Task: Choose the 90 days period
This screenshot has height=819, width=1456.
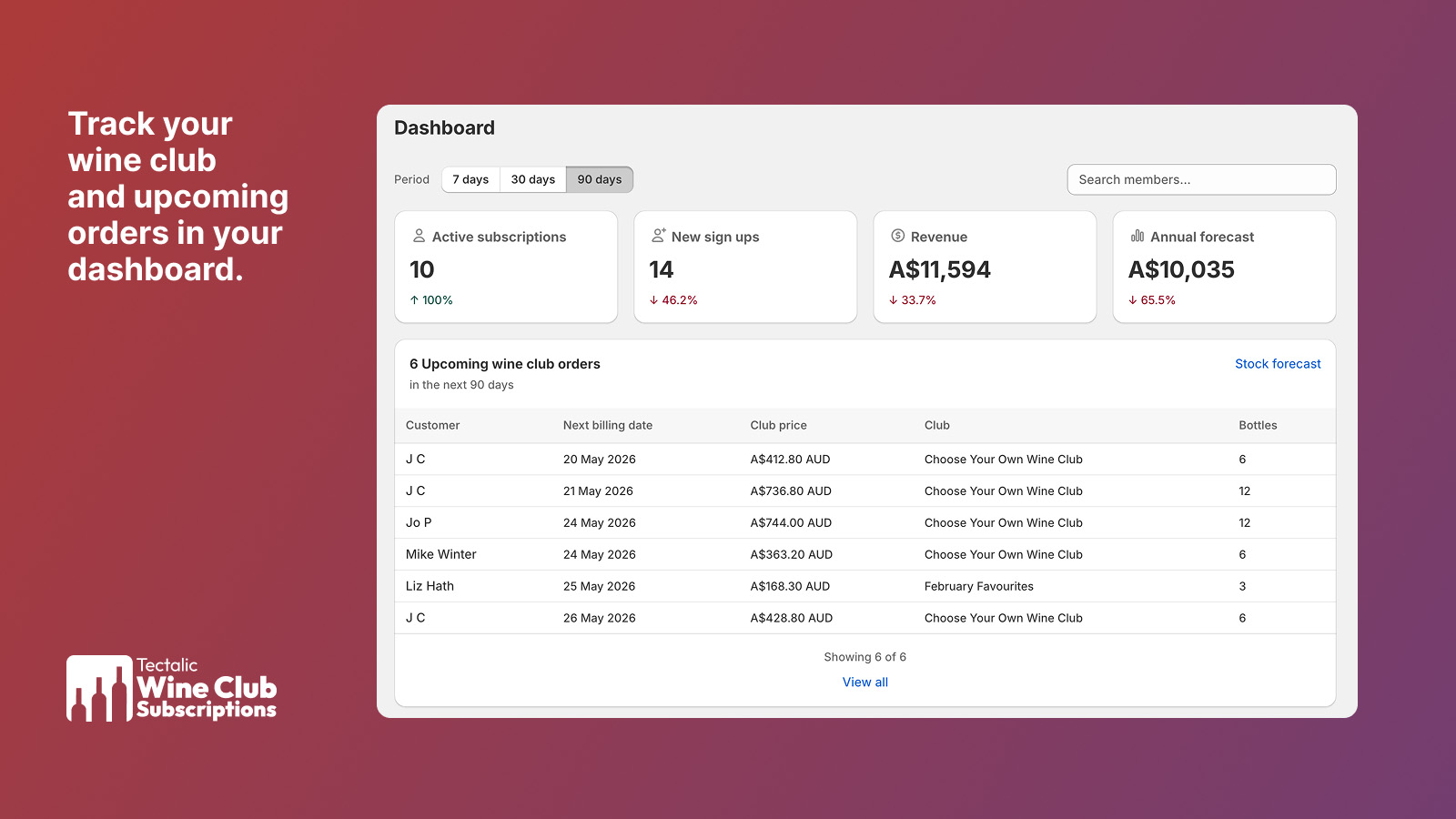Action: (599, 179)
